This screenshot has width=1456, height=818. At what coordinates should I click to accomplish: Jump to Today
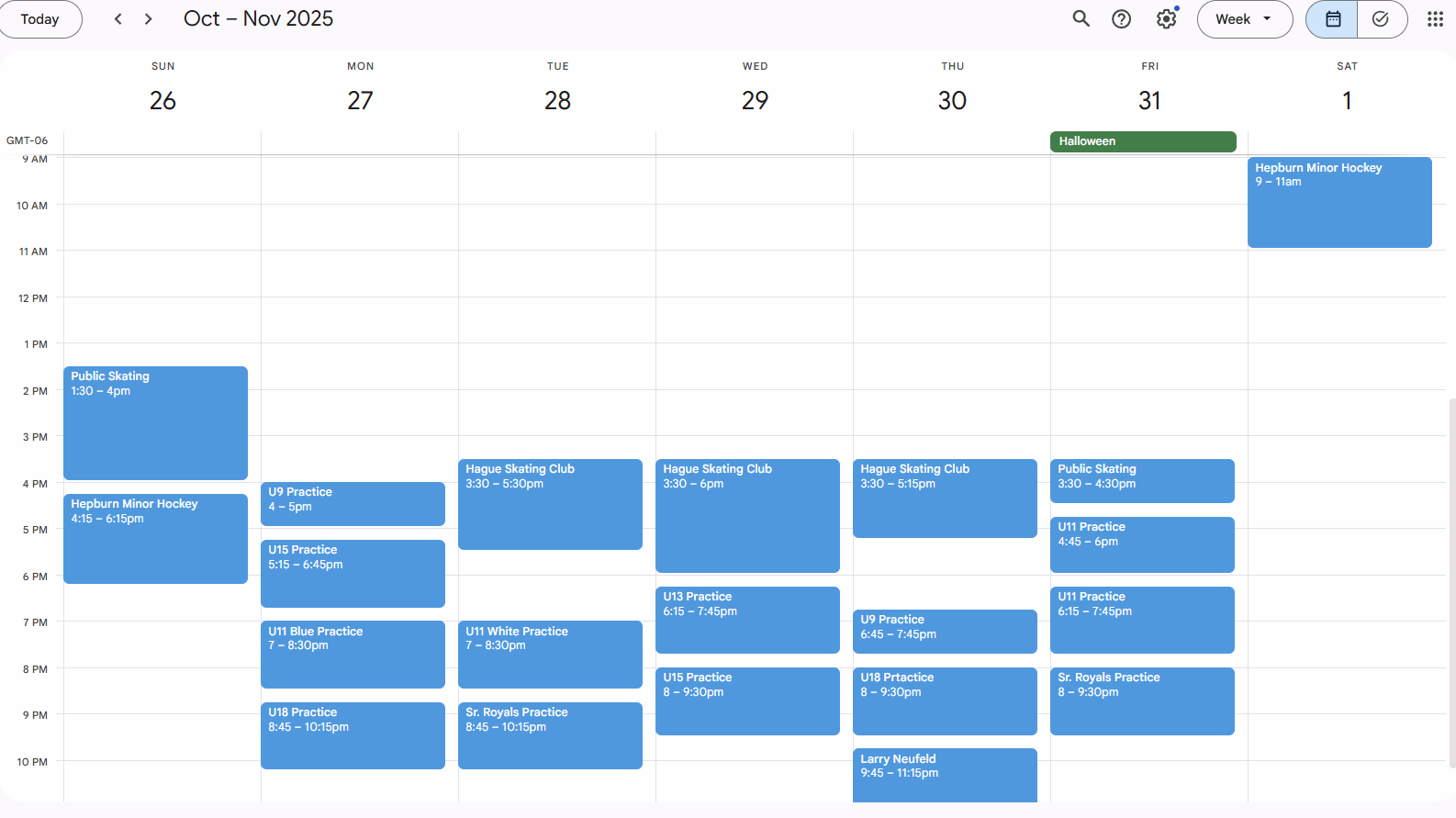point(39,19)
